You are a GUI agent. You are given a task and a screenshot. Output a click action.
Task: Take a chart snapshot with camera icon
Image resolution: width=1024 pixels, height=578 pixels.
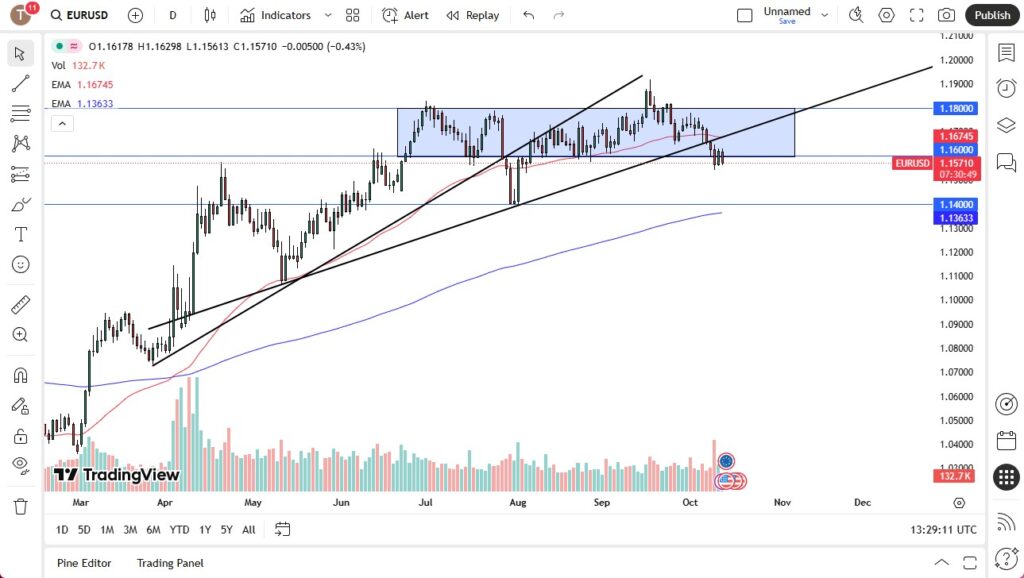[x=945, y=15]
